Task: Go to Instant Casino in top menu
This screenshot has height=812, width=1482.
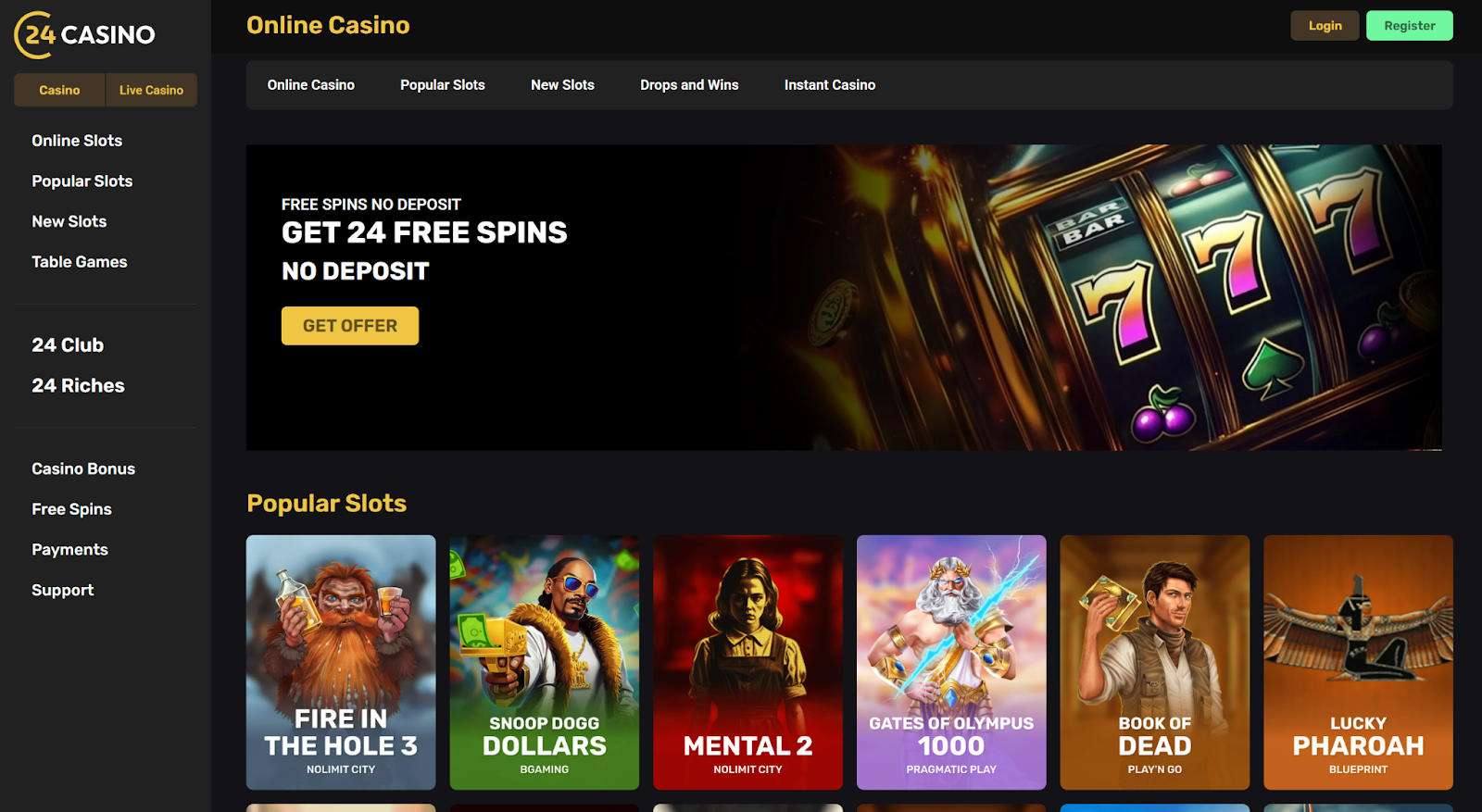Action: click(x=830, y=85)
